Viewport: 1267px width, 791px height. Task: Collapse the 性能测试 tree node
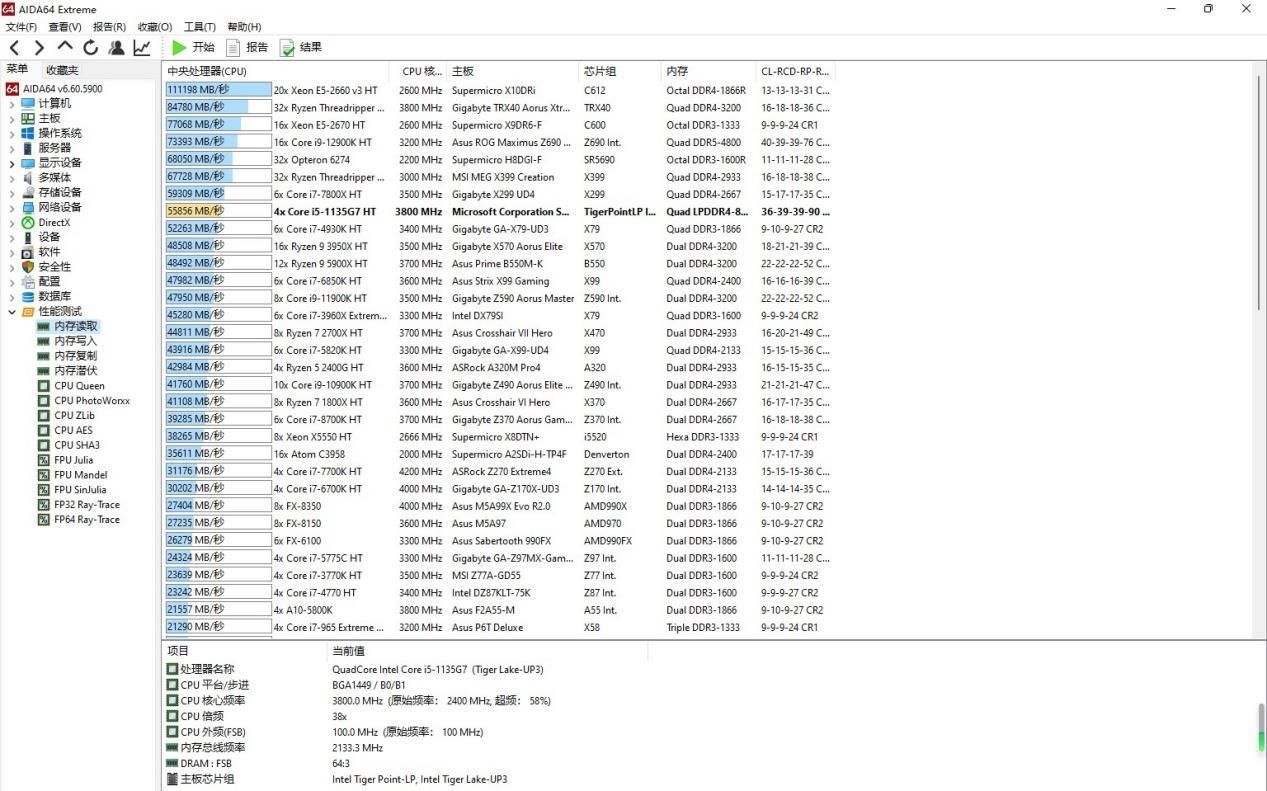tap(12, 312)
